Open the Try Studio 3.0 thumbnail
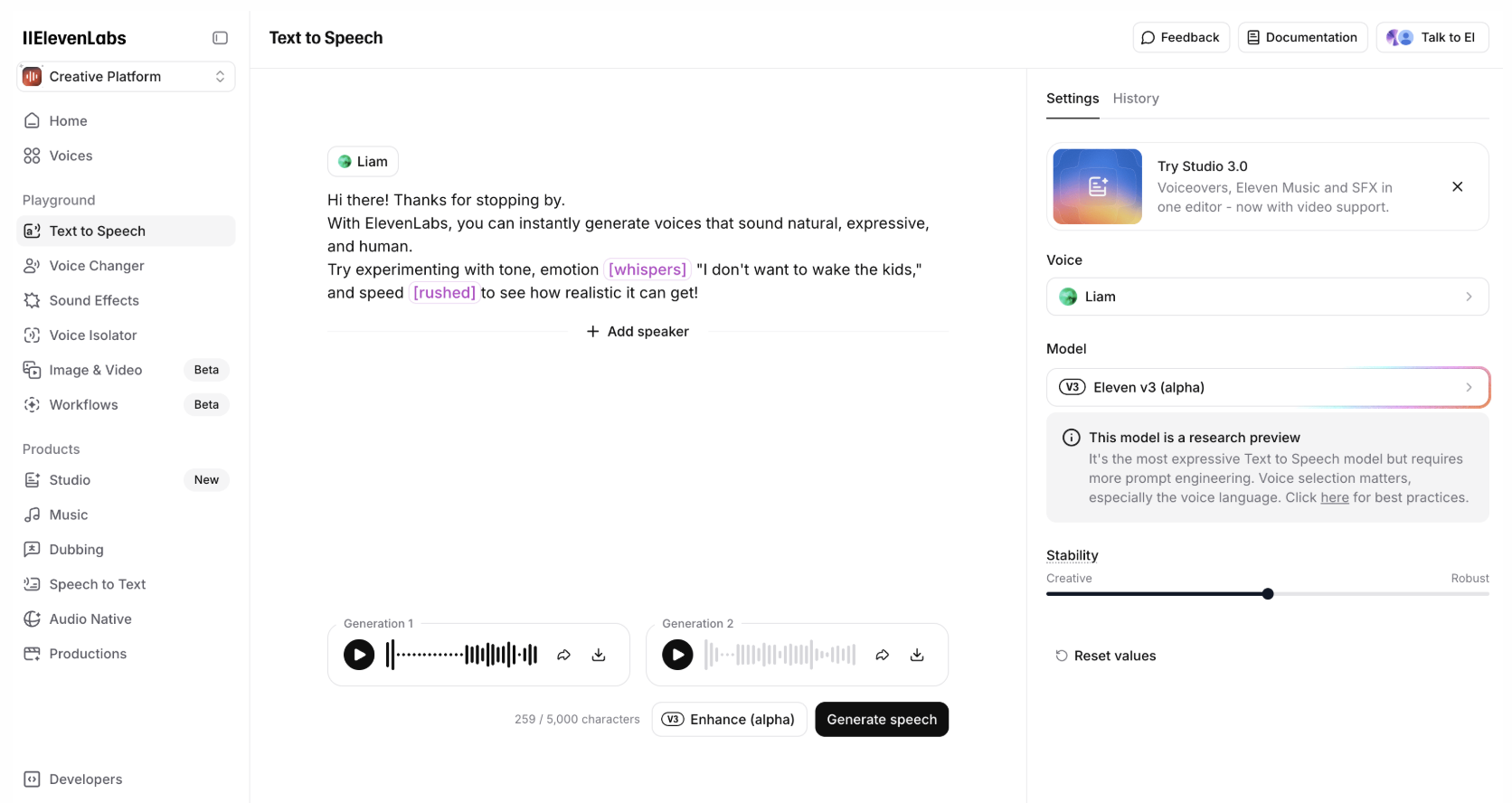 [x=1098, y=186]
